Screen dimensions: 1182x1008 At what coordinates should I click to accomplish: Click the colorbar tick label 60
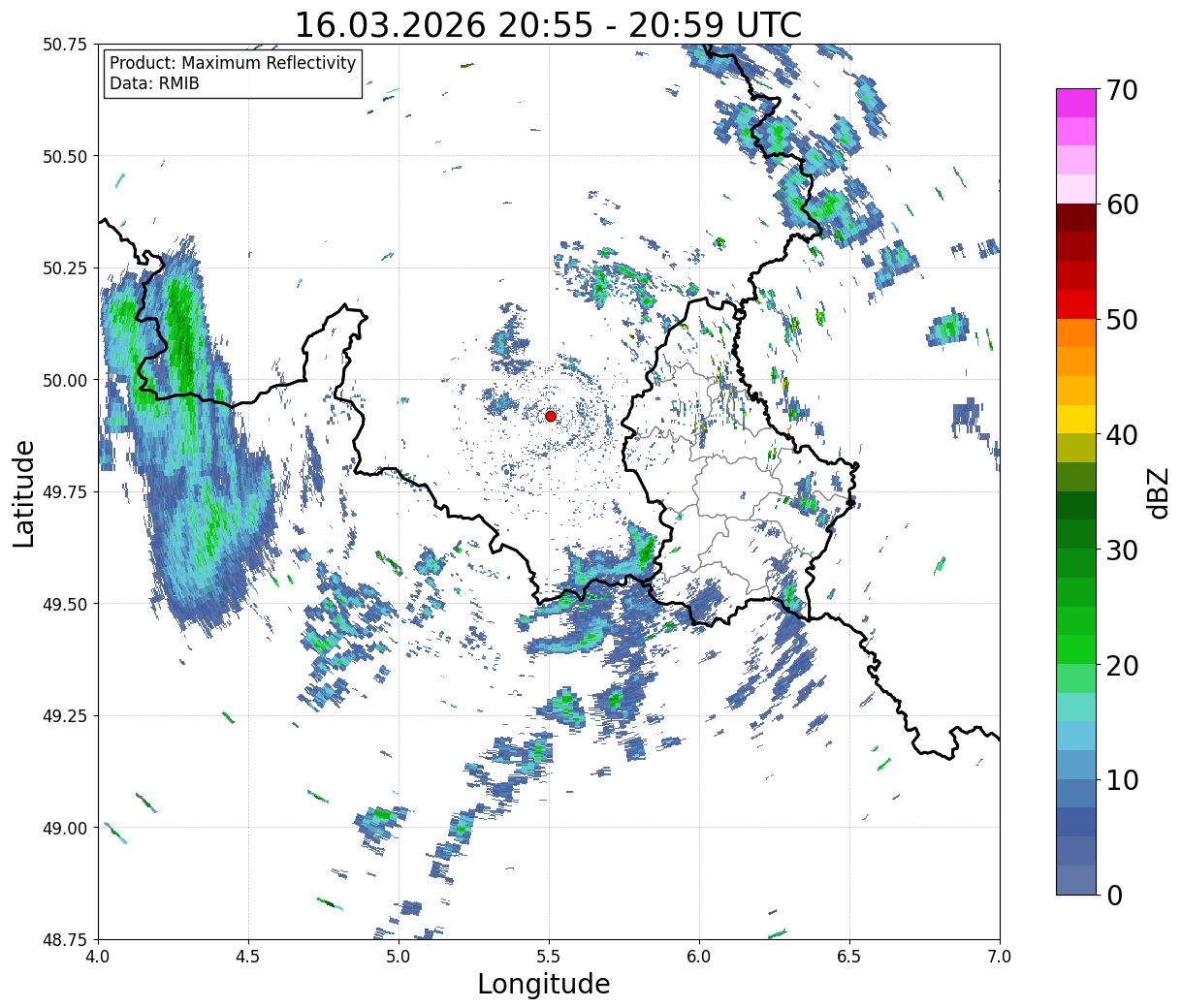(x=1122, y=205)
